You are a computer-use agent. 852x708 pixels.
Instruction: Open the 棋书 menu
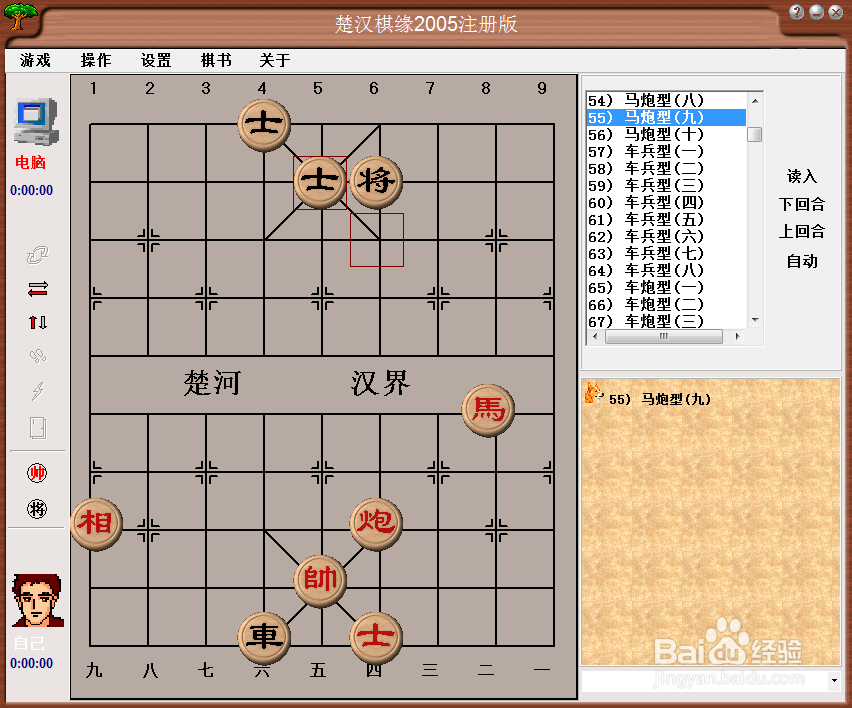coord(216,60)
